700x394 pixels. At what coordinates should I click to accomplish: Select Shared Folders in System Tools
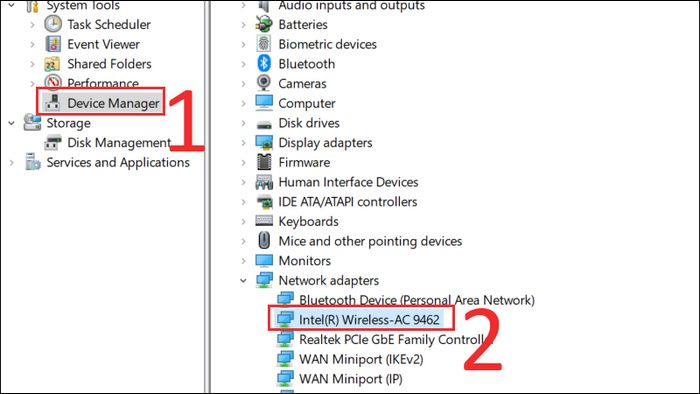(109, 64)
